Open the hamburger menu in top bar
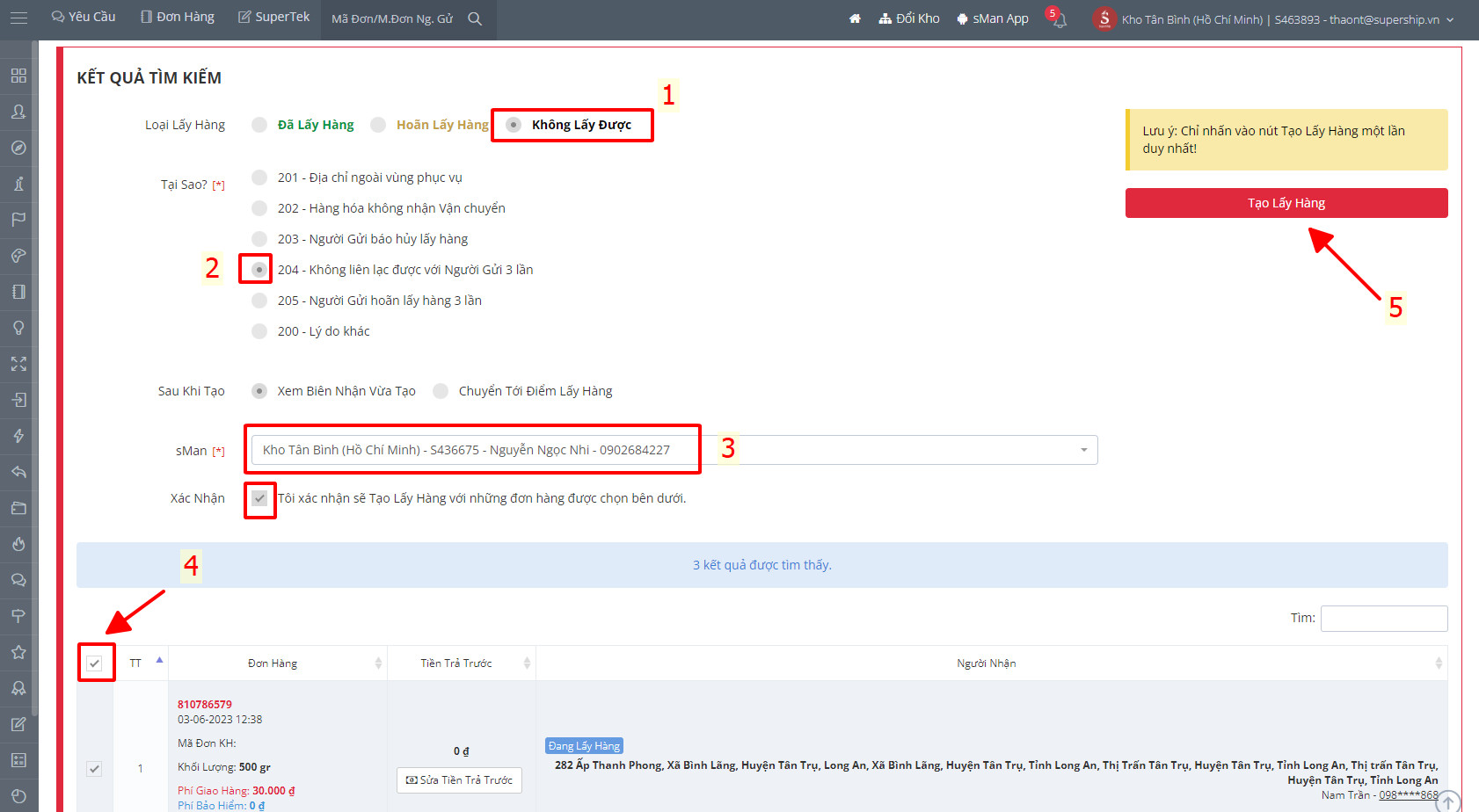The height and width of the screenshot is (812, 1479). [x=18, y=18]
